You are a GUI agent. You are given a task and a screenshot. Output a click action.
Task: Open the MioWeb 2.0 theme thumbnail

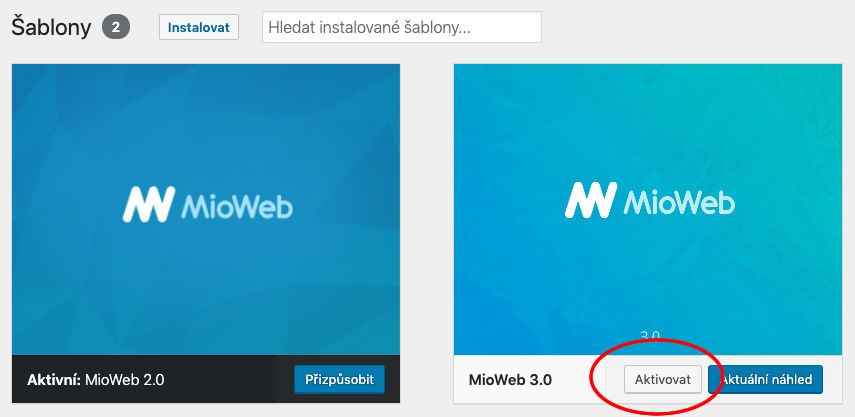tap(206, 210)
